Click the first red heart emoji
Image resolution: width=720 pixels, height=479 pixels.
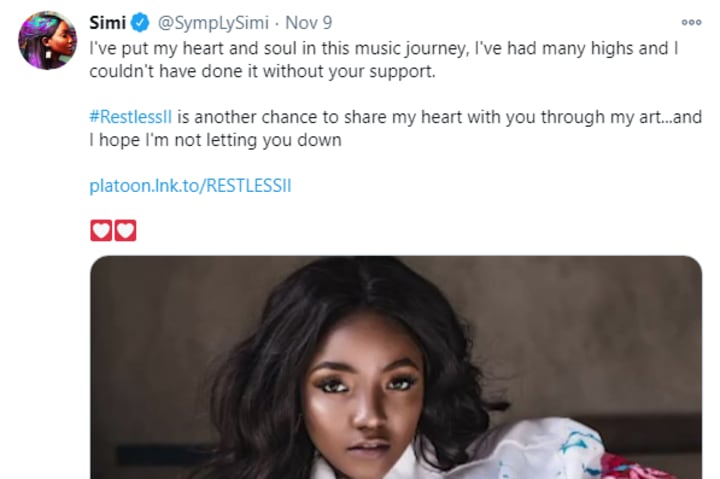coord(101,230)
